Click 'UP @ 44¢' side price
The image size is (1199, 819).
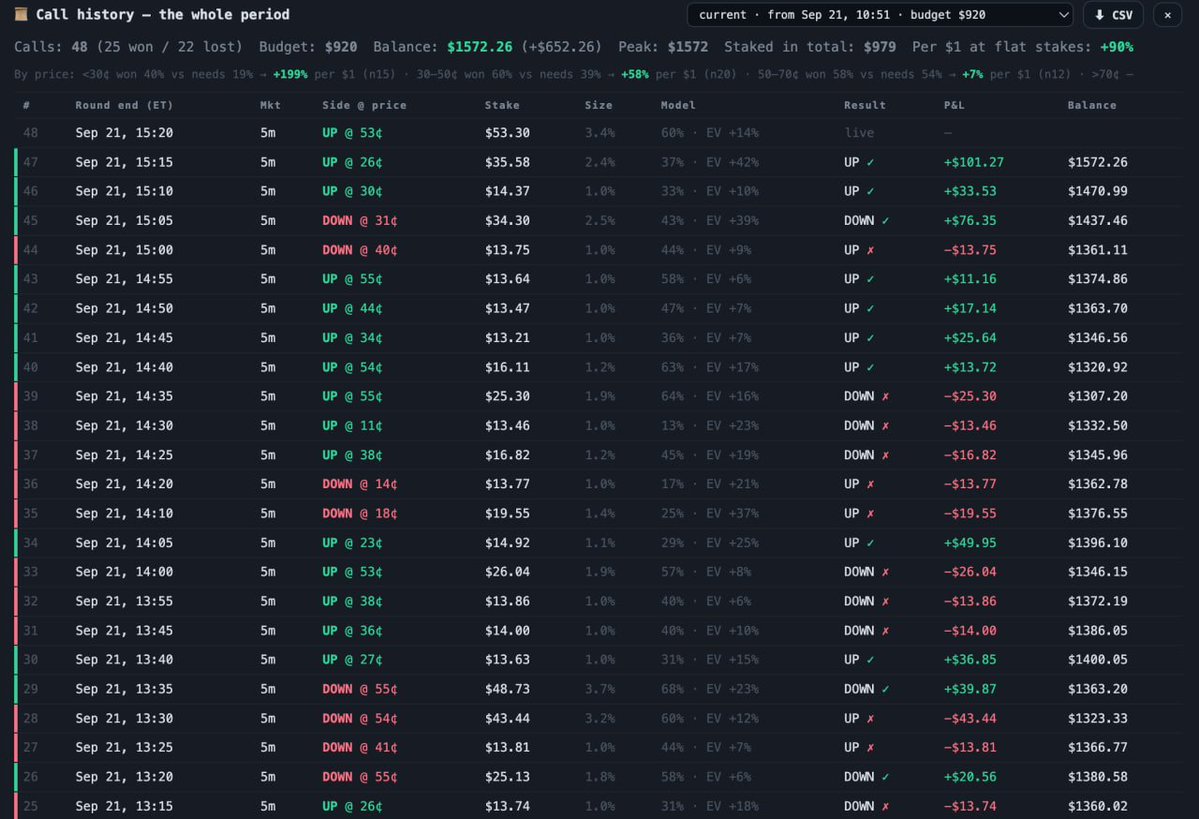pos(352,308)
